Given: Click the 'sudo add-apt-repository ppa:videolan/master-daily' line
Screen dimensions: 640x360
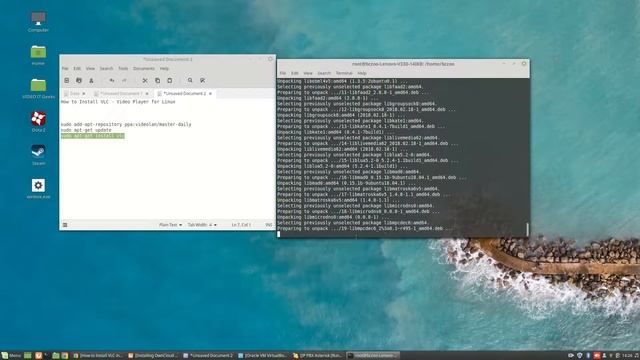Looking at the screenshot, I should coord(126,124).
